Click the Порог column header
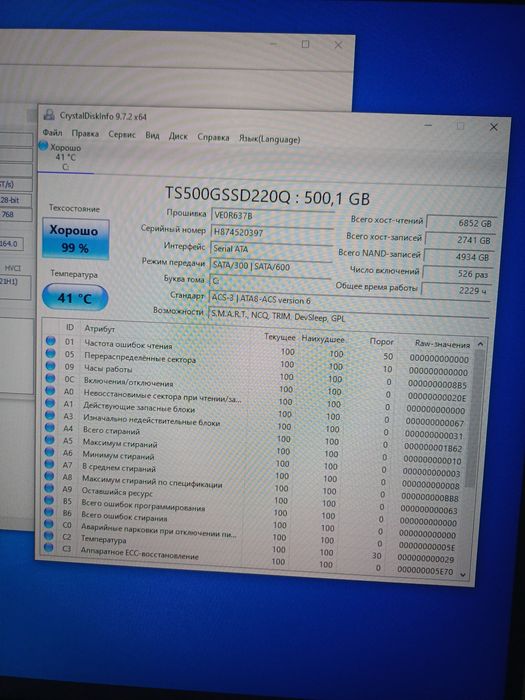Viewport: 525px width, 700px height. [x=382, y=342]
